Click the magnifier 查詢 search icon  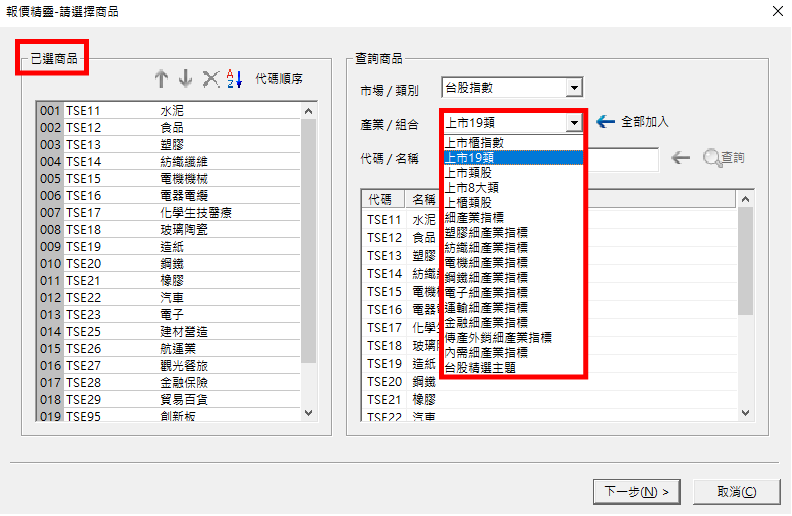tap(712, 158)
